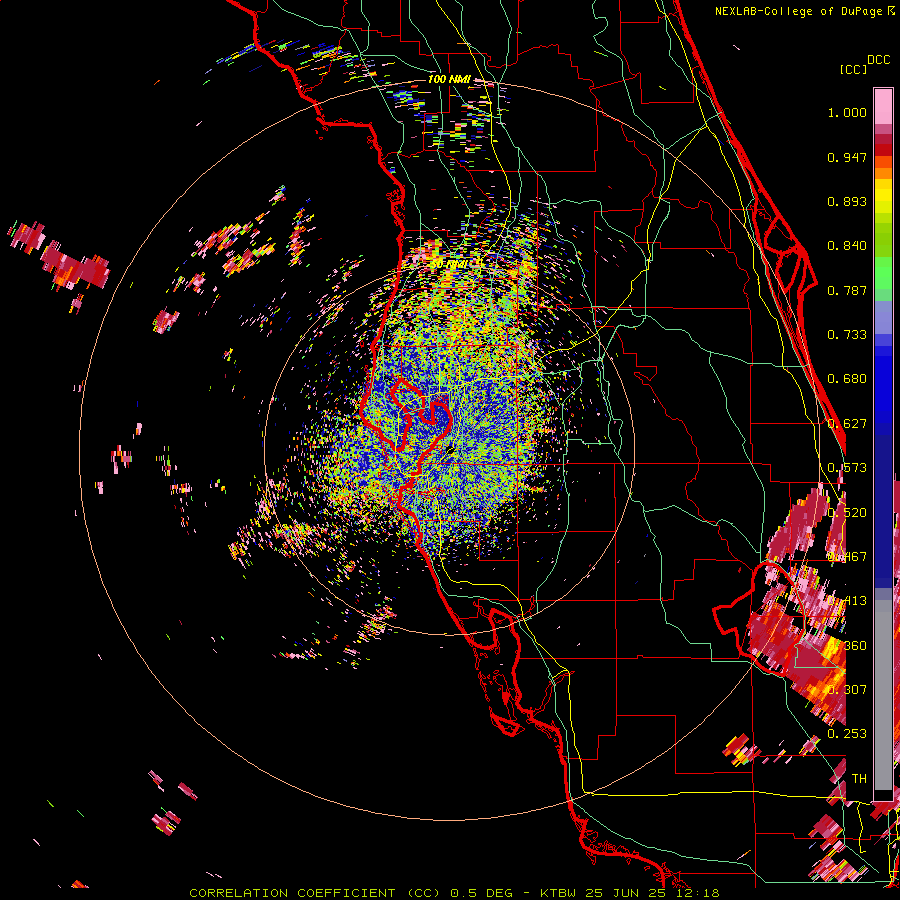Select the 0.893 scale value
This screenshot has width=900, height=900.
click(x=847, y=201)
